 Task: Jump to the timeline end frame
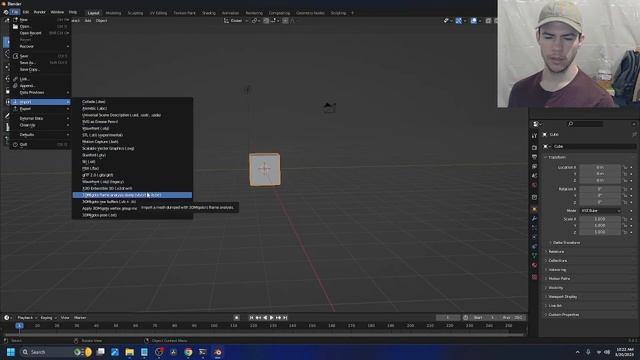(x=285, y=318)
